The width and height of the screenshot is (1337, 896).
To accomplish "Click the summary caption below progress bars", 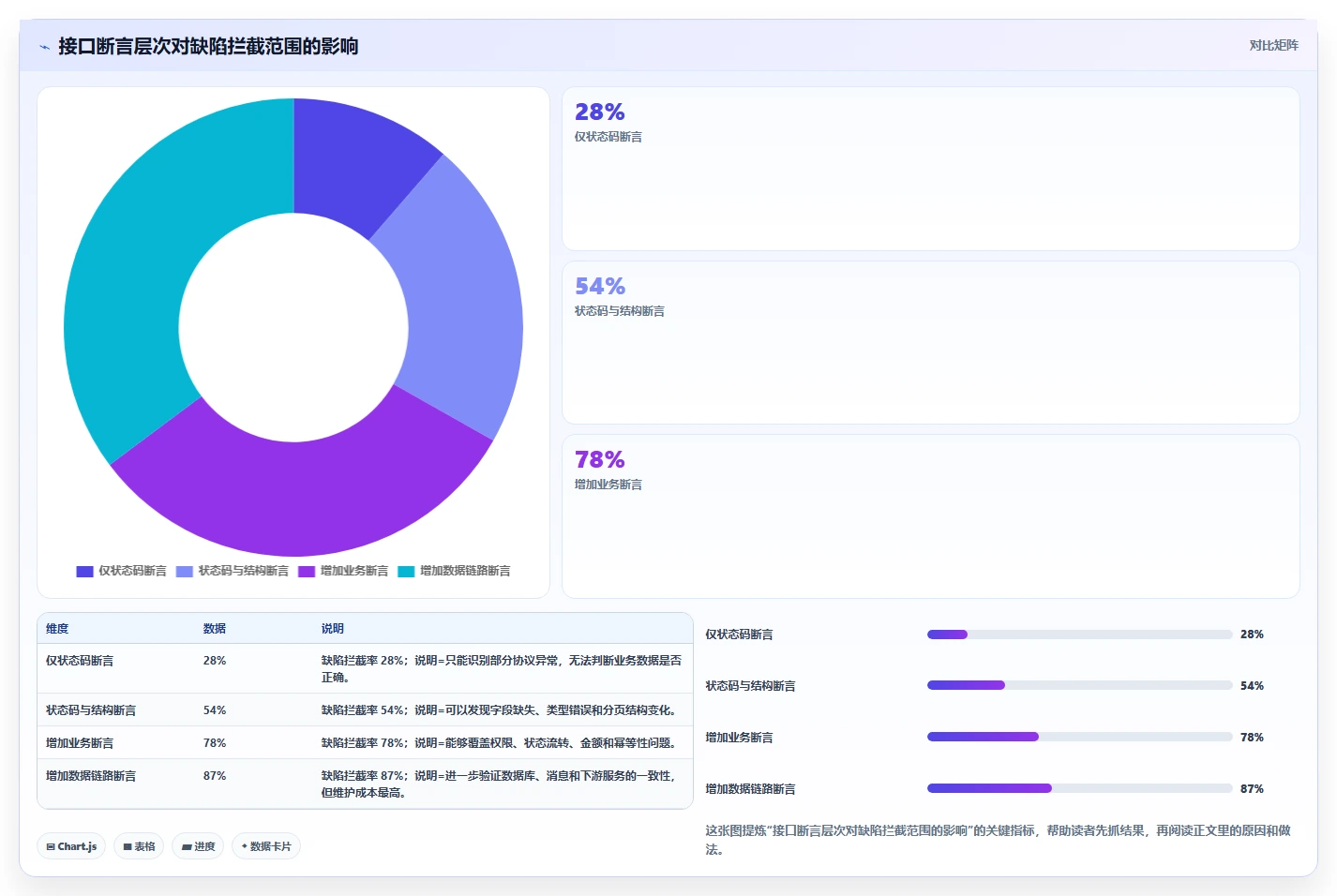I will click(x=999, y=840).
